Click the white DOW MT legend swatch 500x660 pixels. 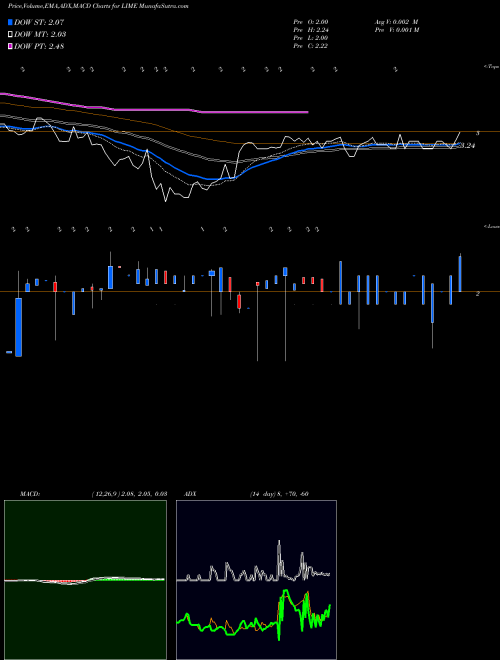[10, 35]
